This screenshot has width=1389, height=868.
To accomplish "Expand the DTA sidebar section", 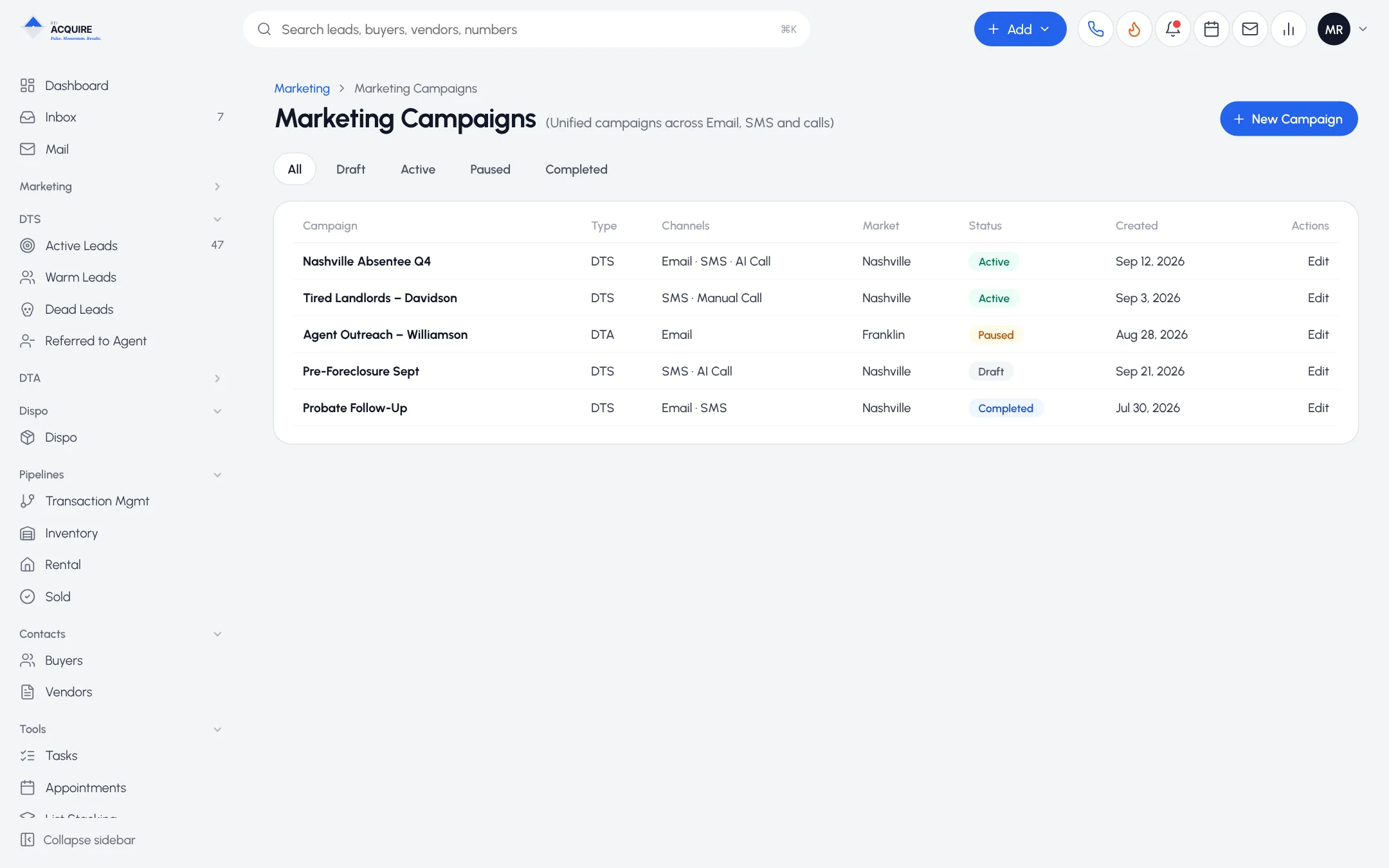I will coord(121,378).
